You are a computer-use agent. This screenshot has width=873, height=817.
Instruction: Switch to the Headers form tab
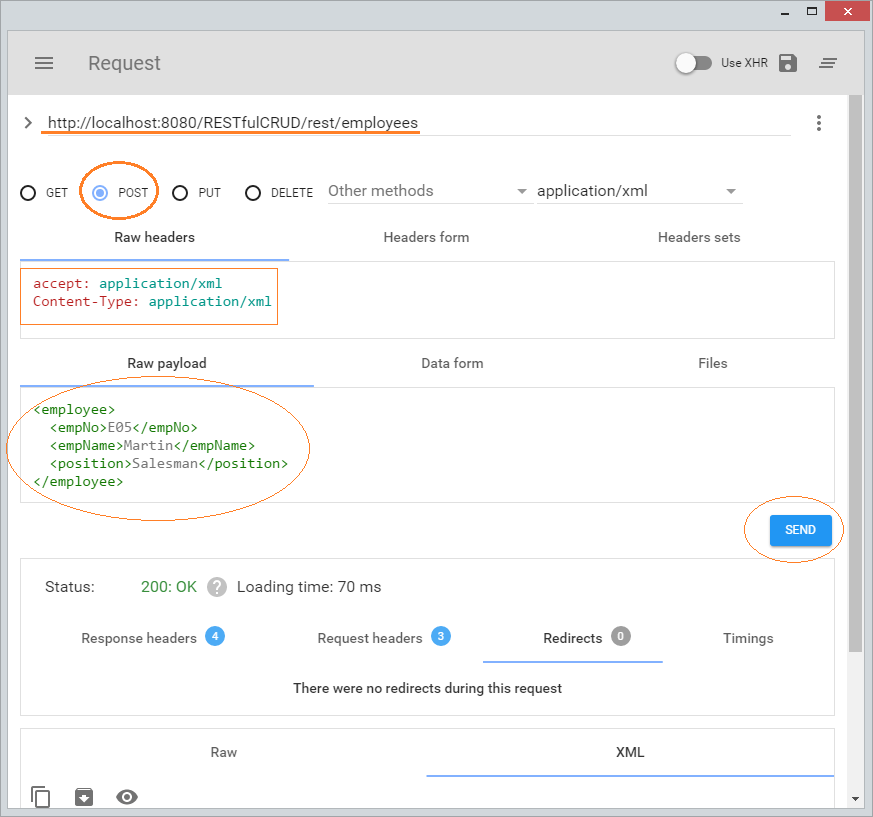coord(426,237)
